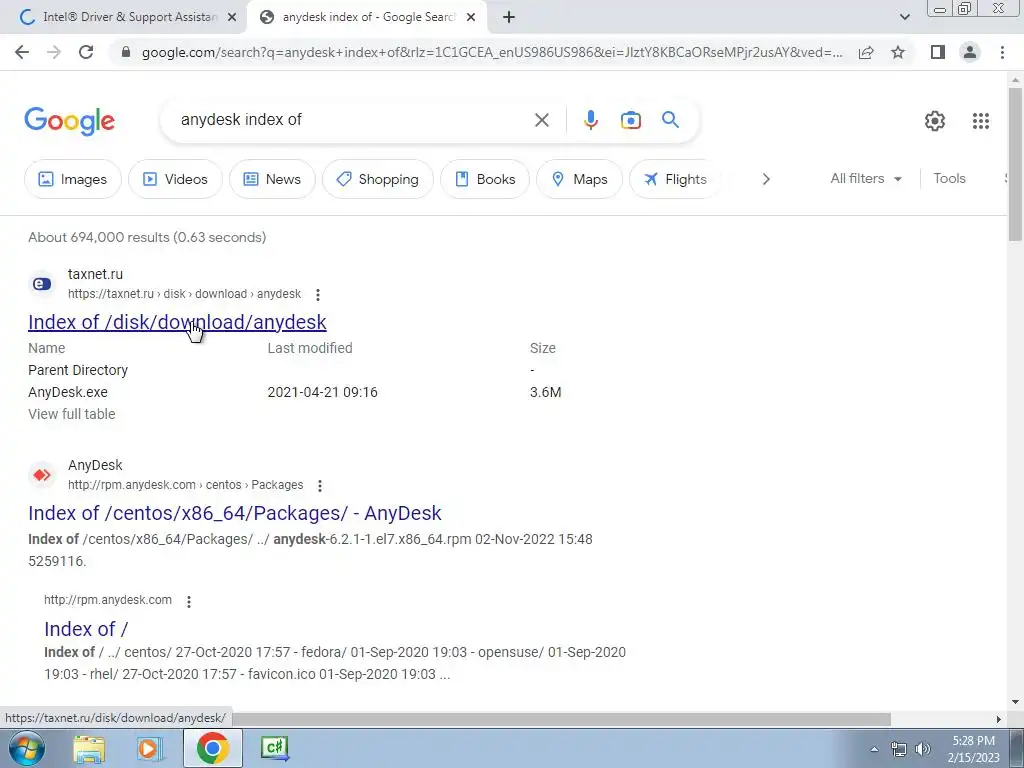Filter results by News
The image size is (1024, 768).
pyautogui.click(x=272, y=179)
